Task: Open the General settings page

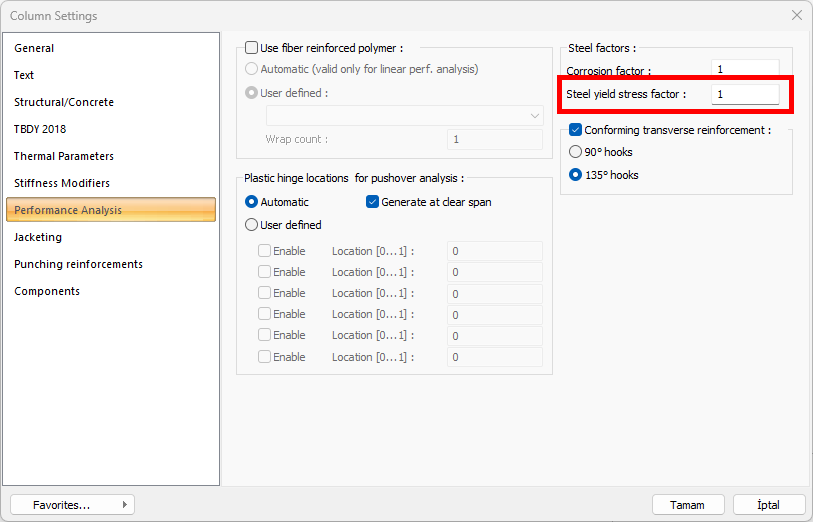Action: point(35,48)
